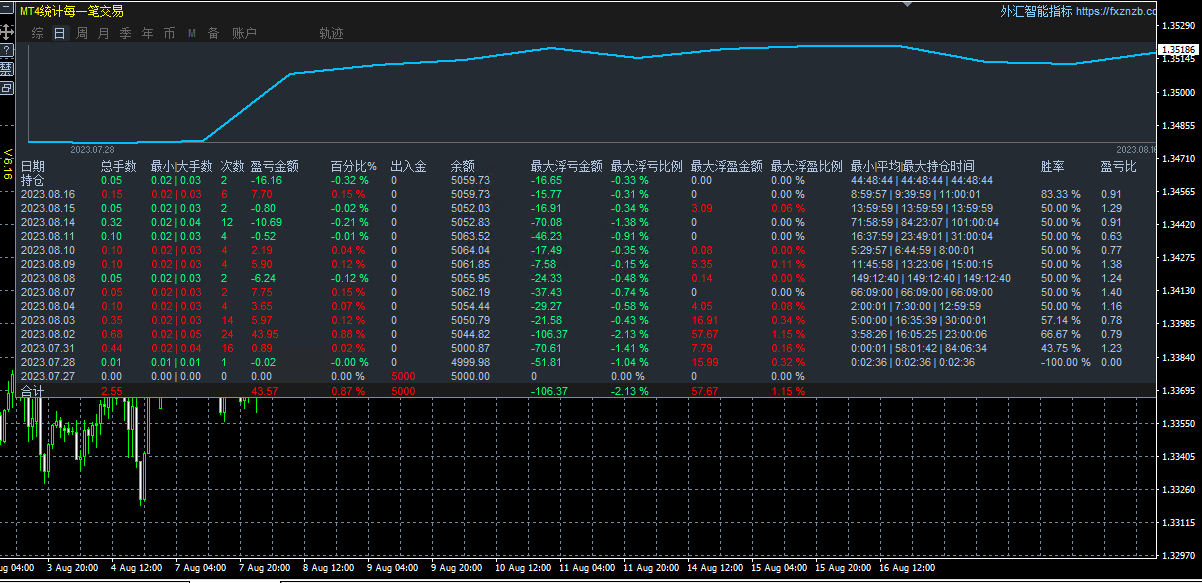Select the 周 weekly statistics tab
This screenshot has height=583, width=1202.
click(x=81, y=33)
